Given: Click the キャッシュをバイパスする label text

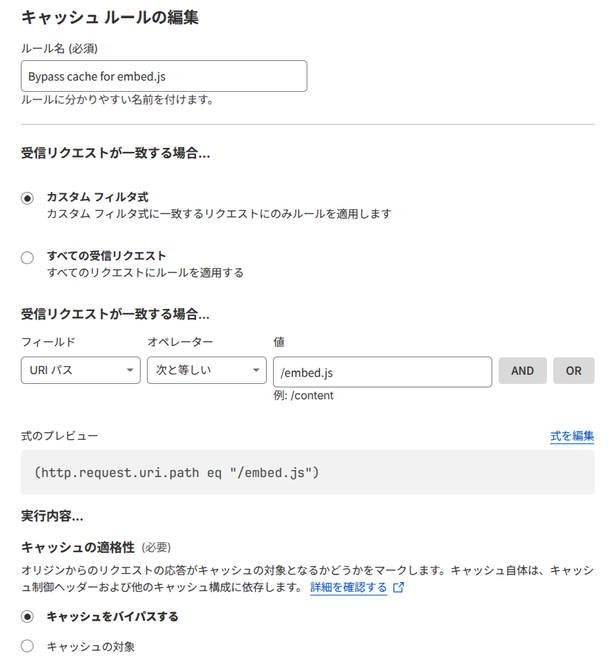Looking at the screenshot, I should coord(113,617).
